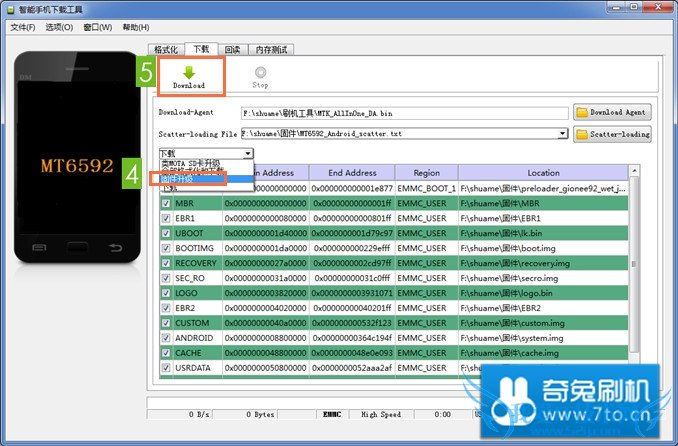Open the 帮助(H) menu
Image resolution: width=678 pixels, height=446 pixels.
136,27
